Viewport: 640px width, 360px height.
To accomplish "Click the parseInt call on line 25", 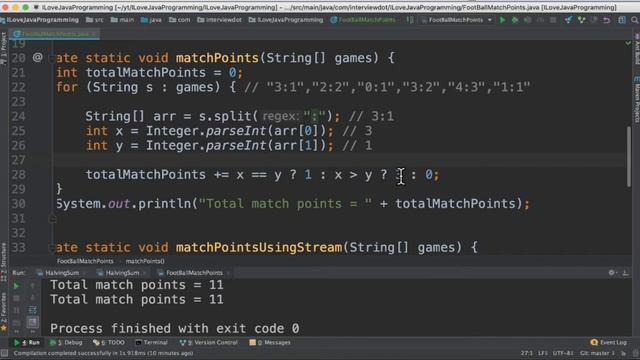I will point(236,131).
